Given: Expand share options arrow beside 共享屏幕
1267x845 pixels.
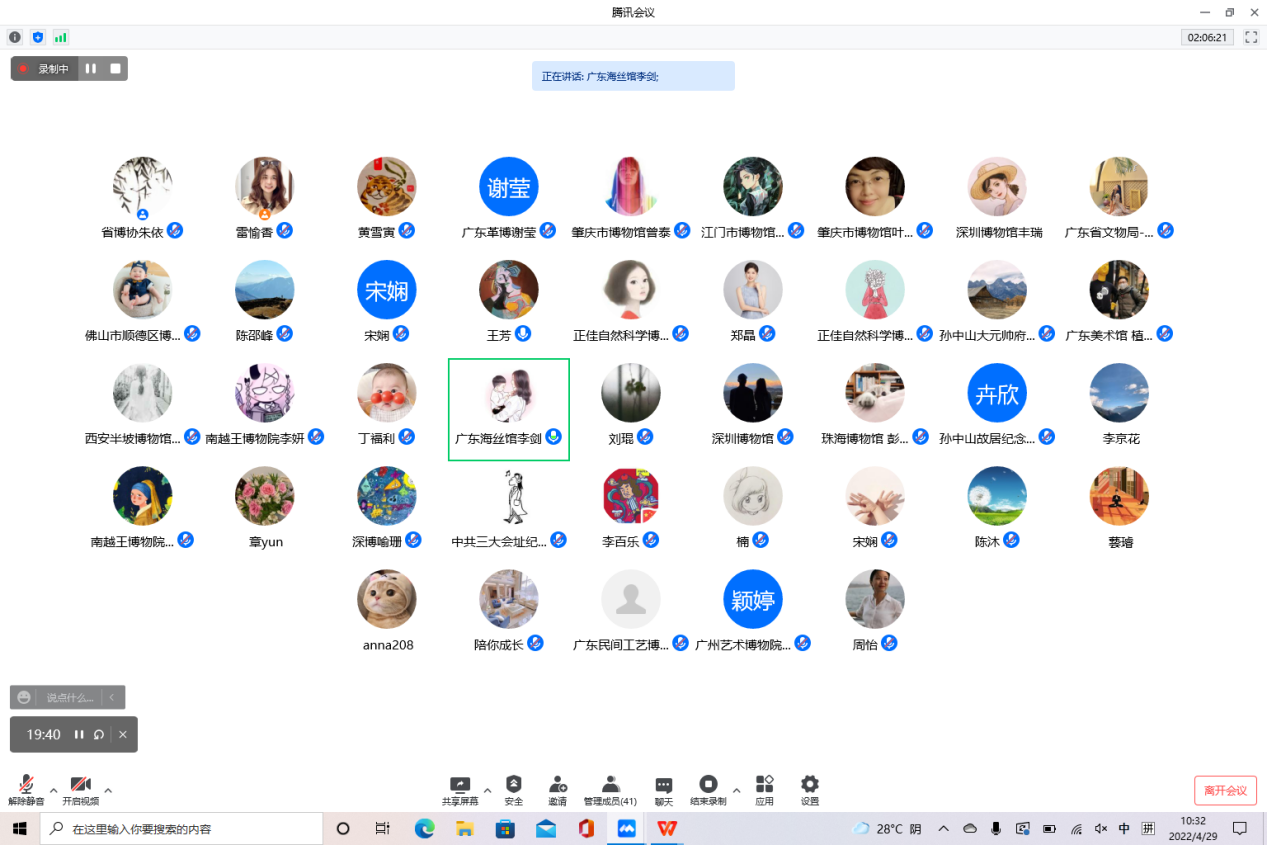Looking at the screenshot, I should 487,790.
